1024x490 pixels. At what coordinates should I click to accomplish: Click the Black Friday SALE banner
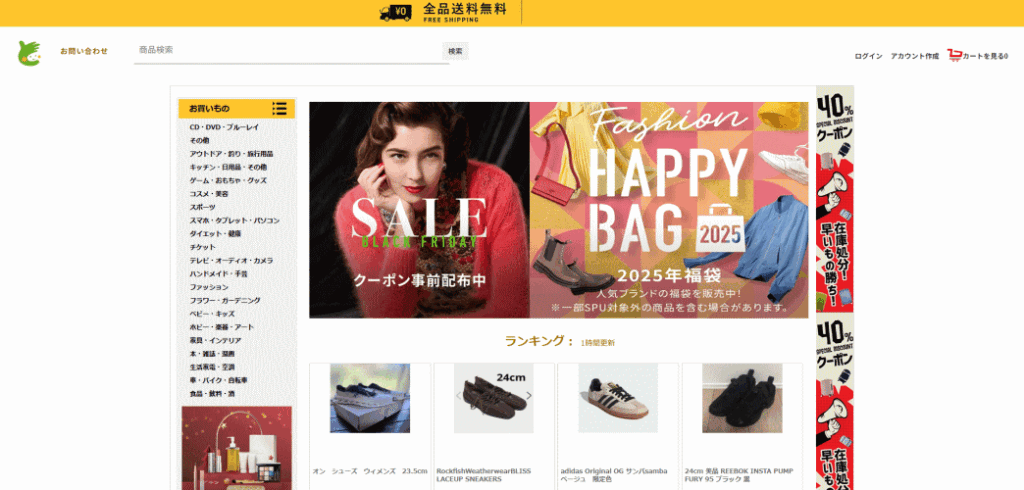coord(419,210)
